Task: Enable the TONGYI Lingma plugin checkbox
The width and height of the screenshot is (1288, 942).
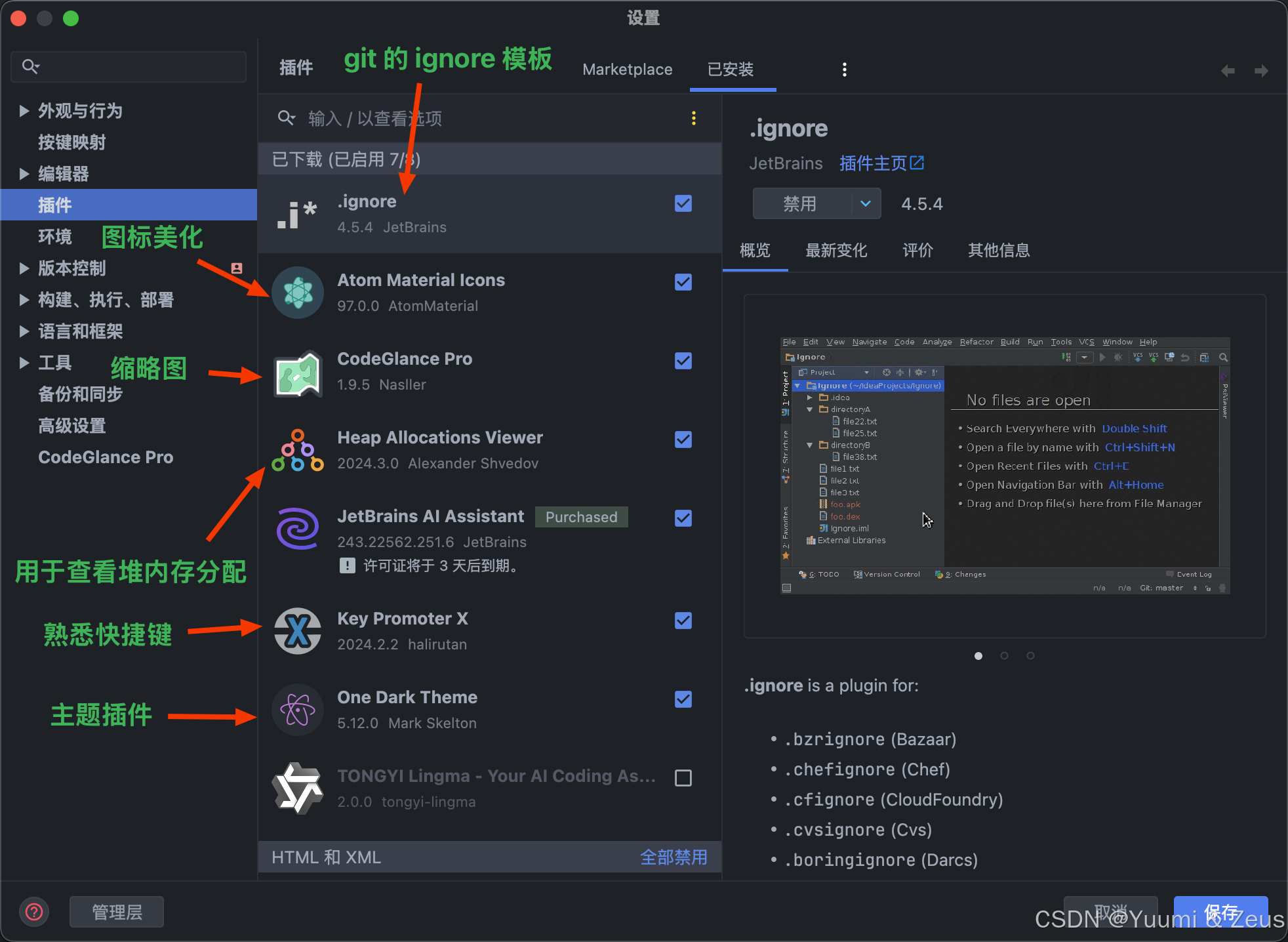Action: point(683,778)
